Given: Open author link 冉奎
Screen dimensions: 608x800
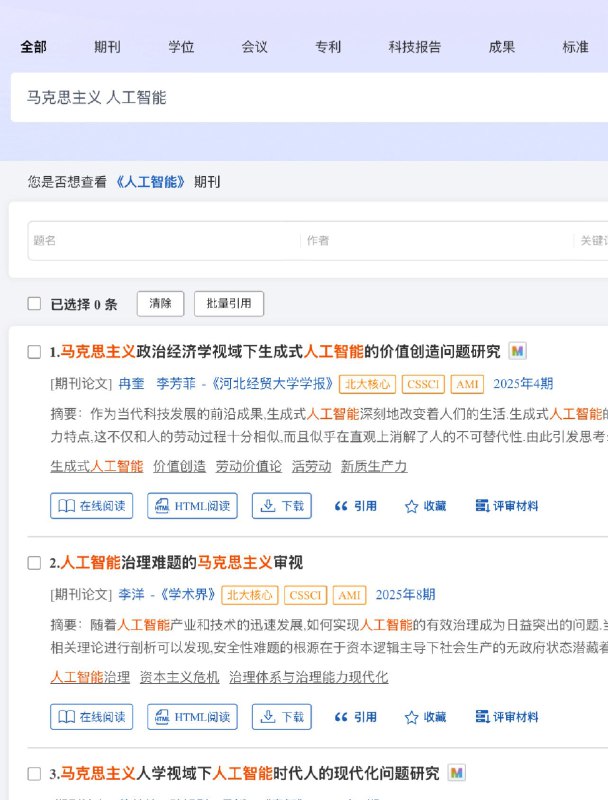Looking at the screenshot, I should (x=132, y=384).
